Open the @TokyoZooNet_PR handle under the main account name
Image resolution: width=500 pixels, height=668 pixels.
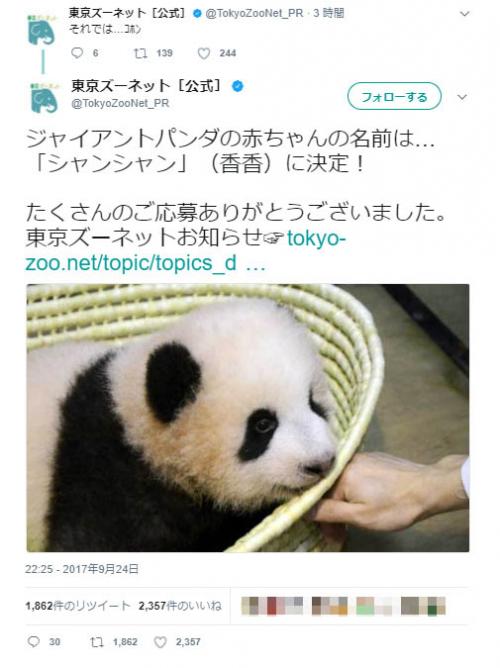point(120,103)
